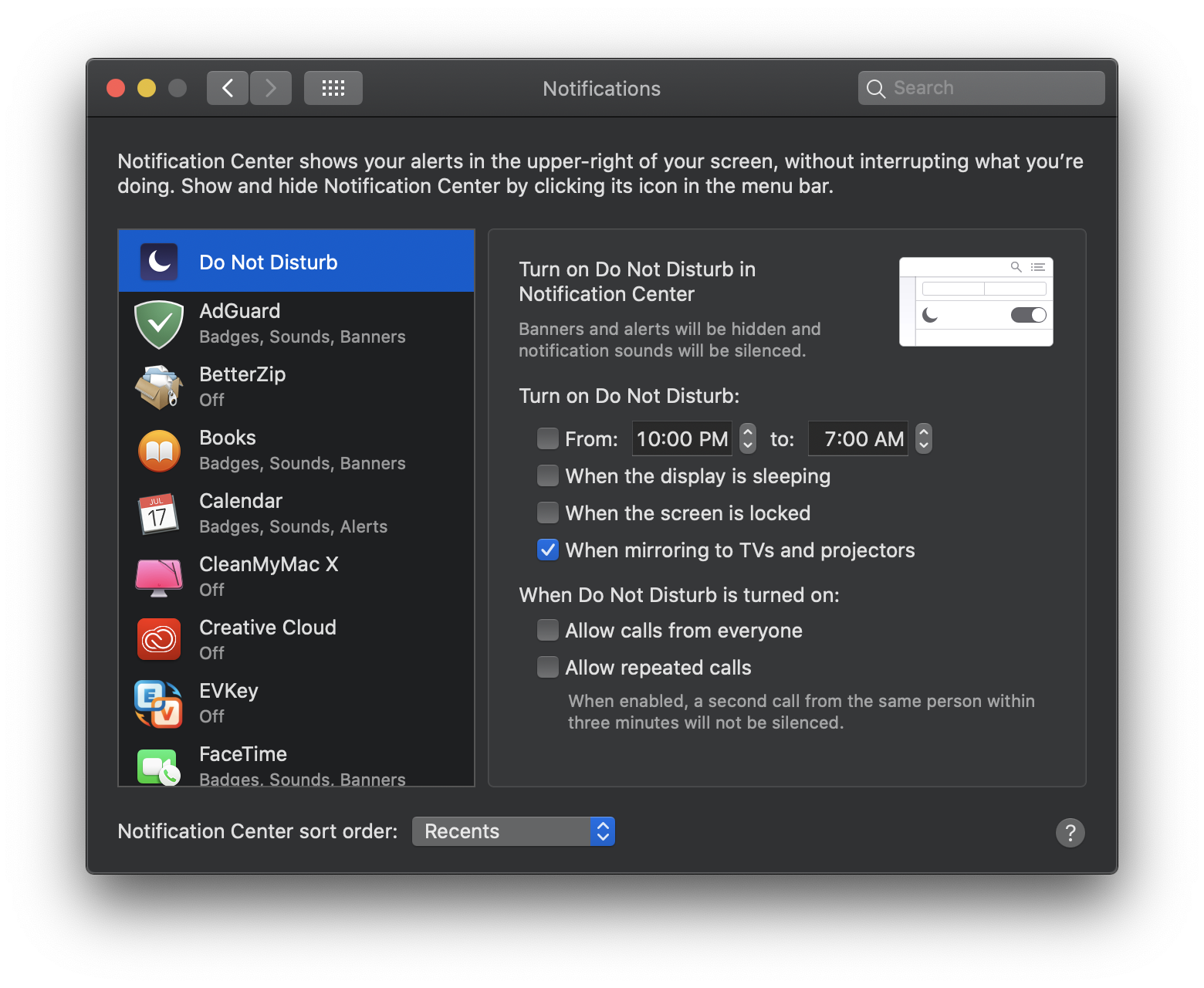Select the Creative Cloud icon
This screenshot has height=988, width=1204.
click(158, 640)
